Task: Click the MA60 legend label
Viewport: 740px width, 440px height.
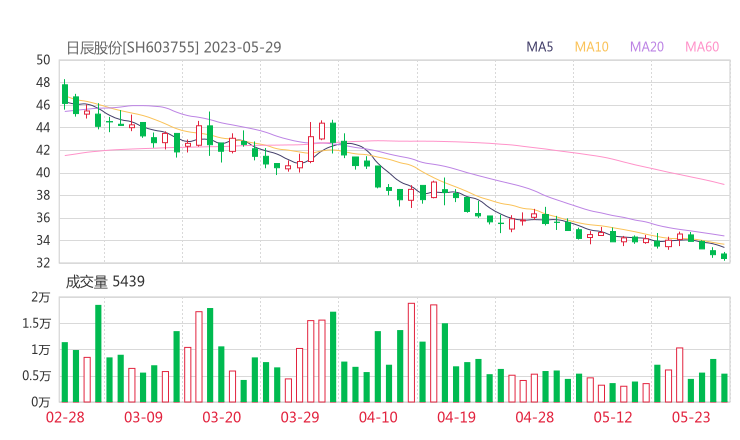Action: (702, 47)
